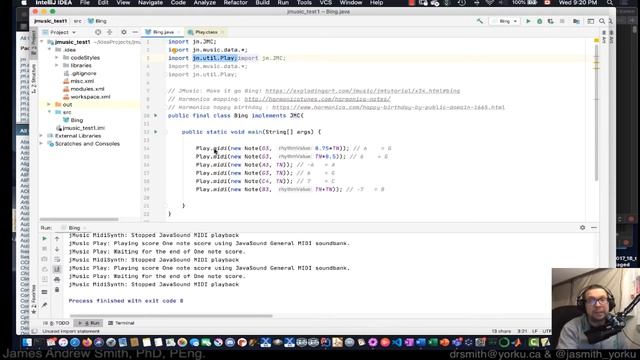Open the Terminal tool window tab

121,323
